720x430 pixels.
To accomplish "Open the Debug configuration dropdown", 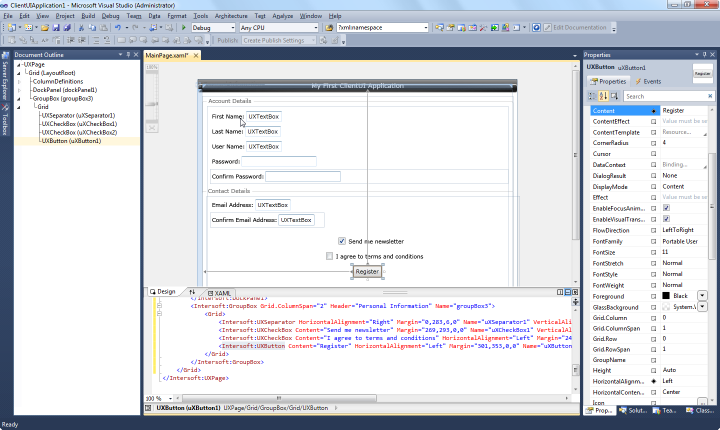I will pos(231,29).
